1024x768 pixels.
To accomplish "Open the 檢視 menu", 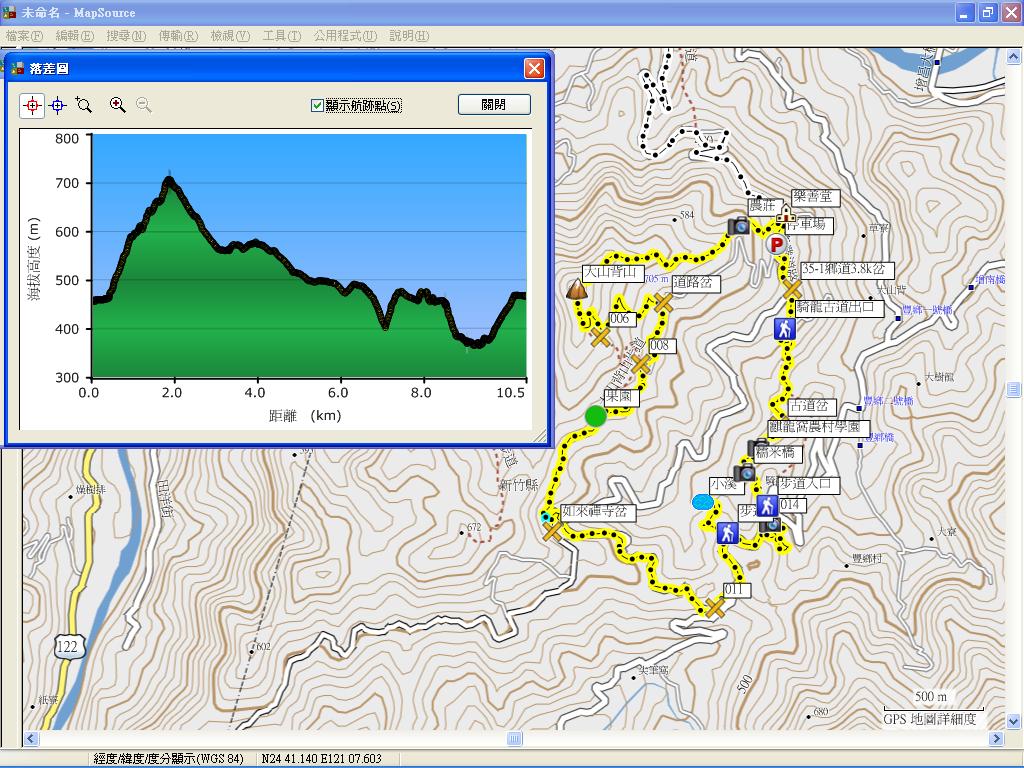I will coord(230,35).
